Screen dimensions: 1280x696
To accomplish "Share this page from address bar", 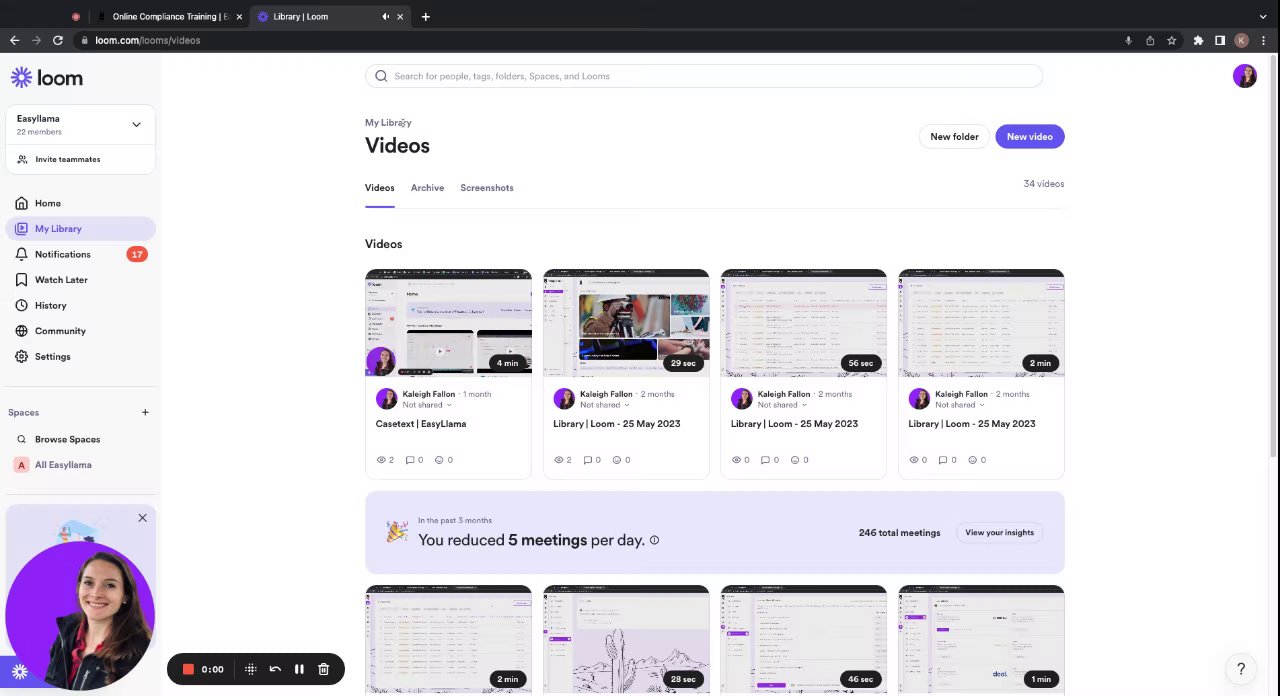I will 1150,40.
